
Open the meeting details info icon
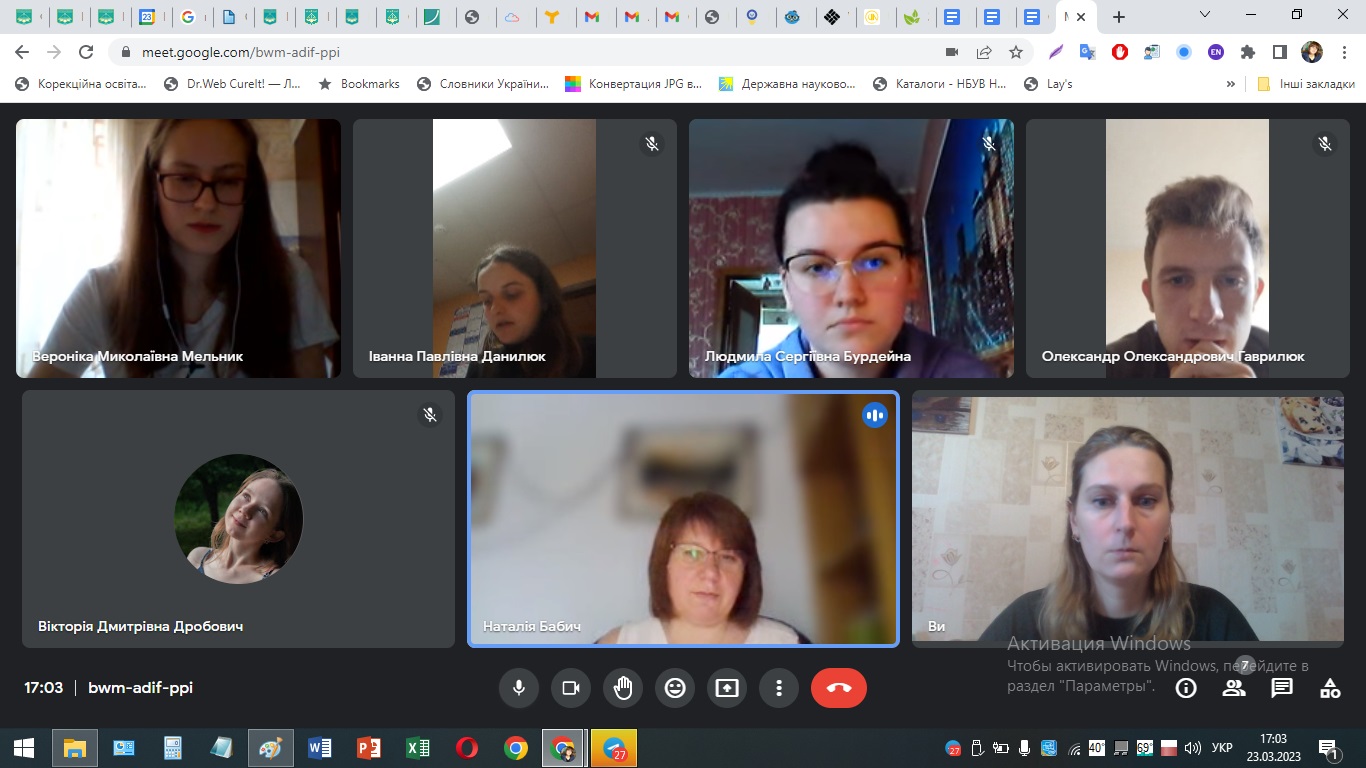[x=1186, y=688]
